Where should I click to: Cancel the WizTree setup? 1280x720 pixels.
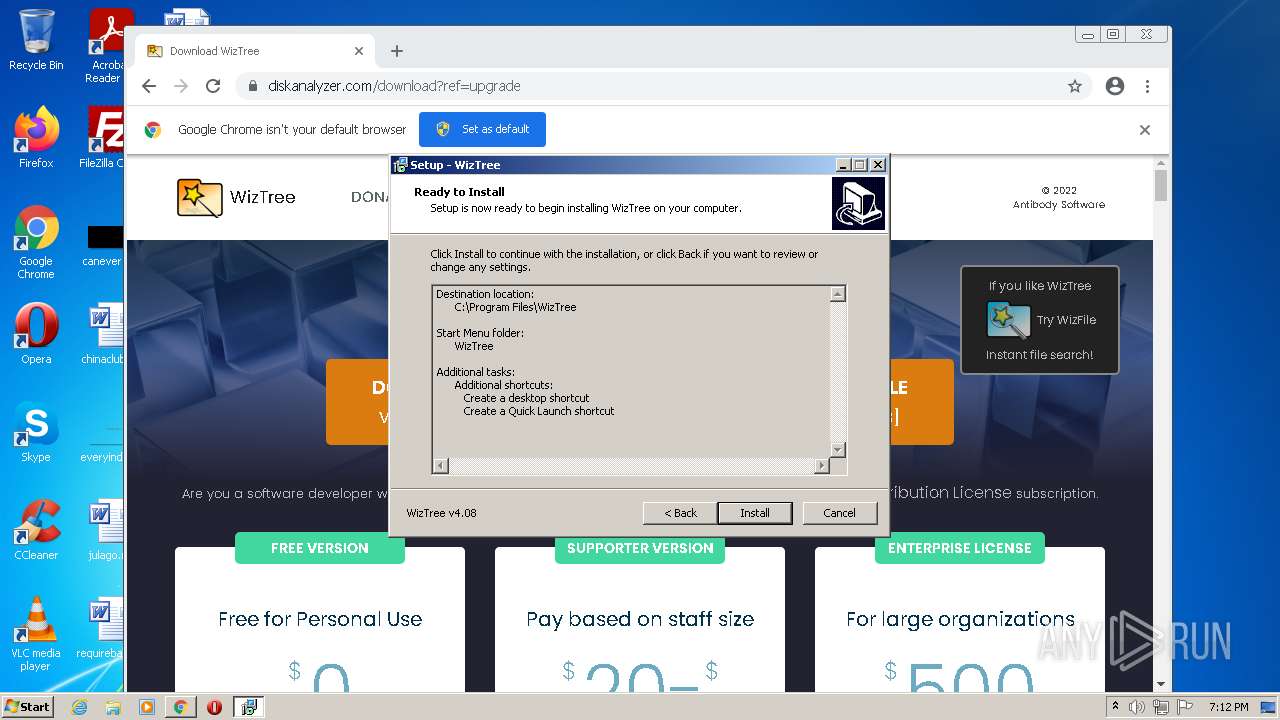click(x=839, y=513)
